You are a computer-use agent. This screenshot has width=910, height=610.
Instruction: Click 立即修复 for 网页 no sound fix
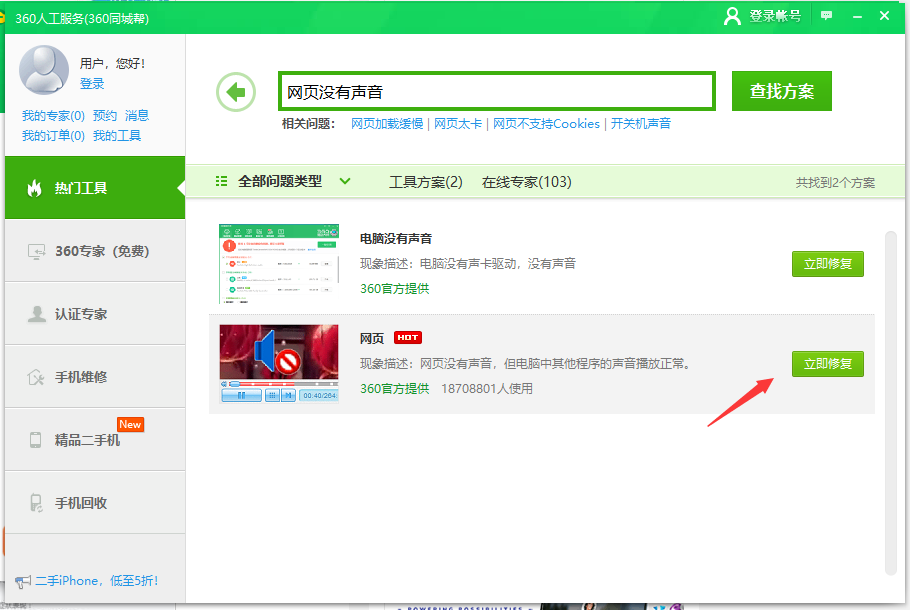[828, 364]
